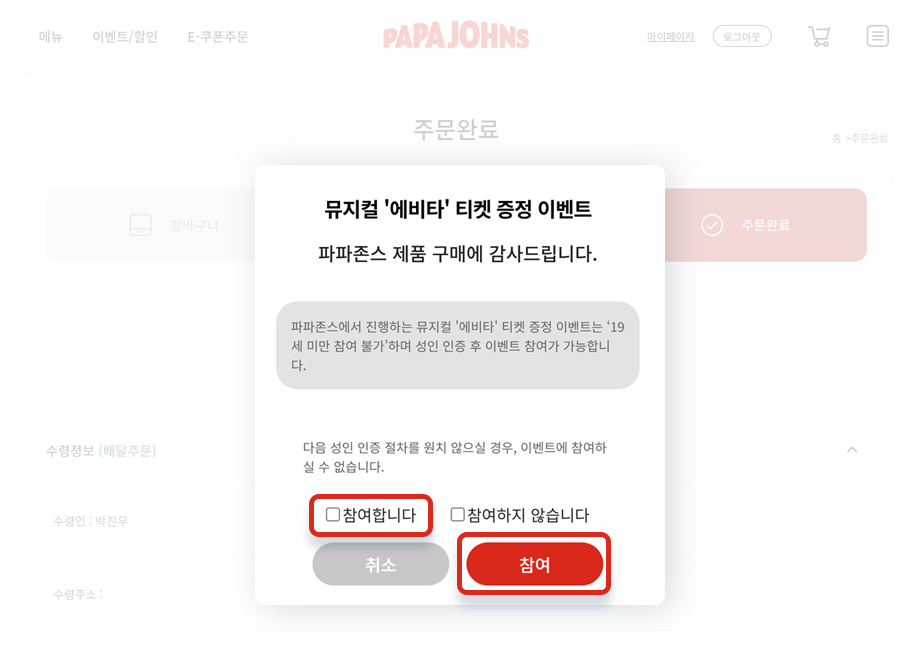Open the 메뉴 navigation item

pos(51,37)
